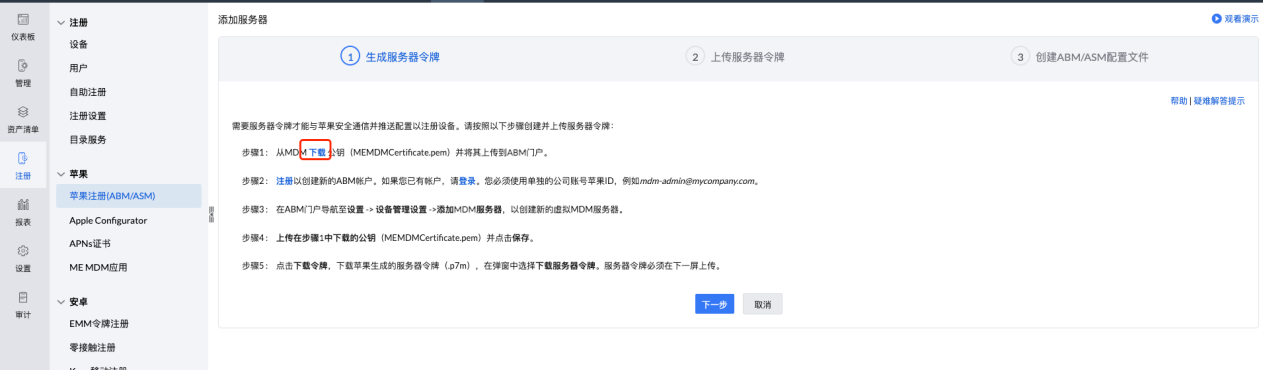Open the 资产清单 inventory icon
Screen dimensions: 1267x371
23,112
